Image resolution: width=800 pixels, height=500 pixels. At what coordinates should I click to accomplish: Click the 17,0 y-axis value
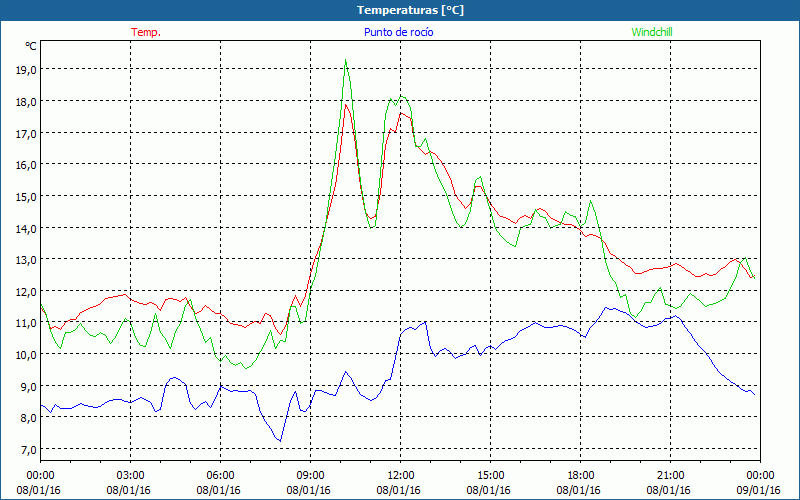(26, 133)
